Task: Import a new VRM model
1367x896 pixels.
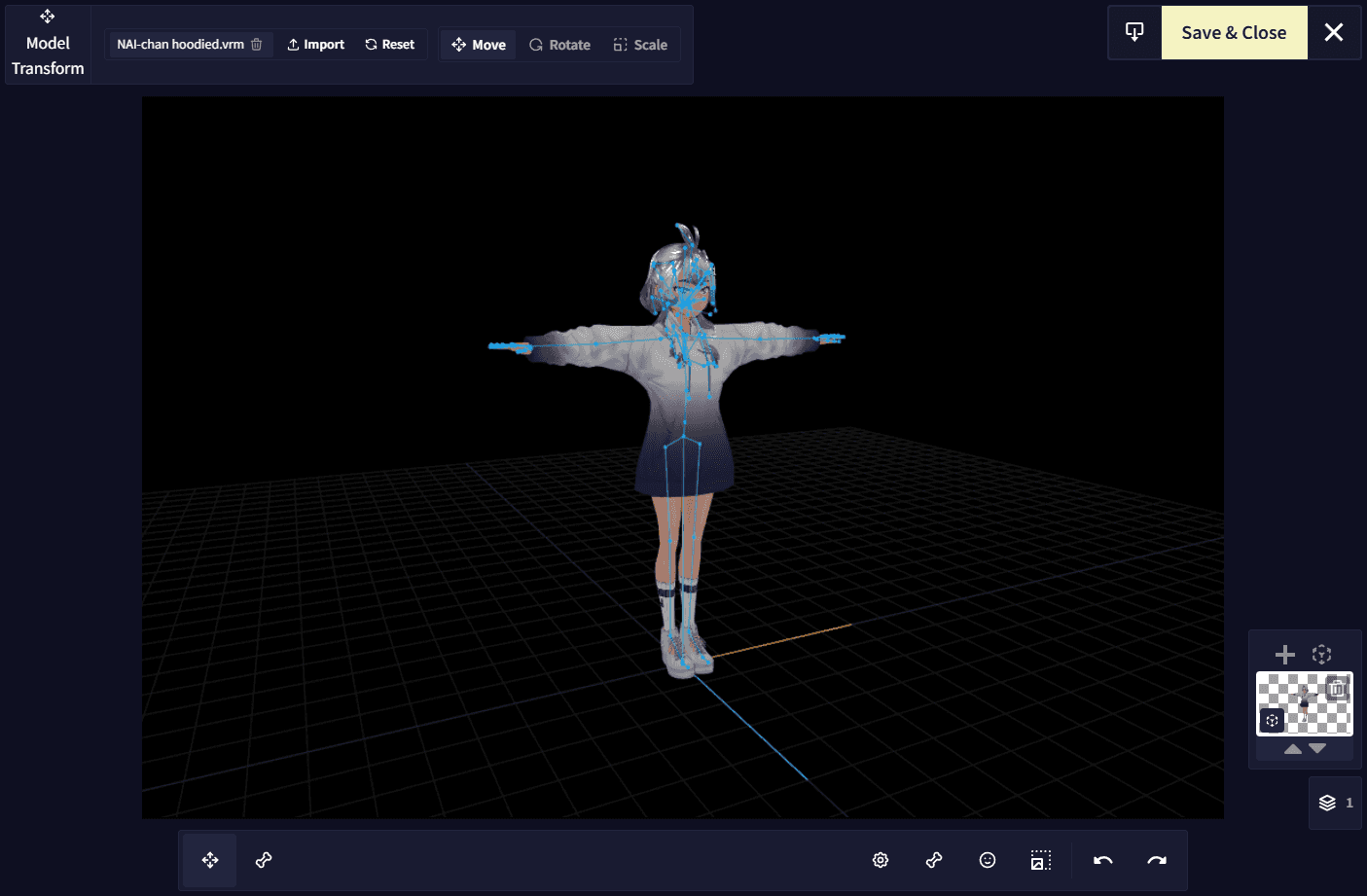Action: (x=315, y=44)
